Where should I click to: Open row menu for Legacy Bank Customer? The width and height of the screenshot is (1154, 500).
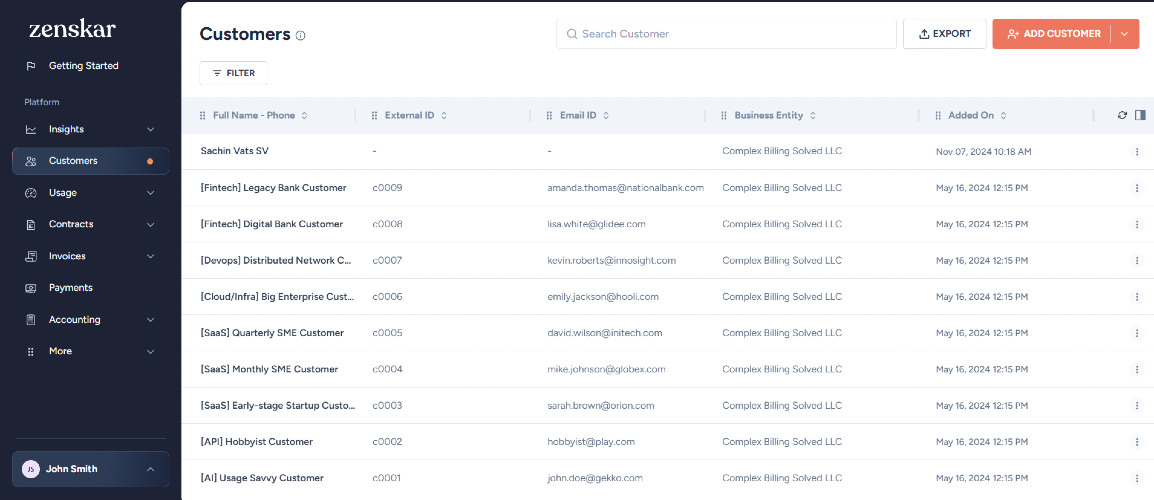1138,188
